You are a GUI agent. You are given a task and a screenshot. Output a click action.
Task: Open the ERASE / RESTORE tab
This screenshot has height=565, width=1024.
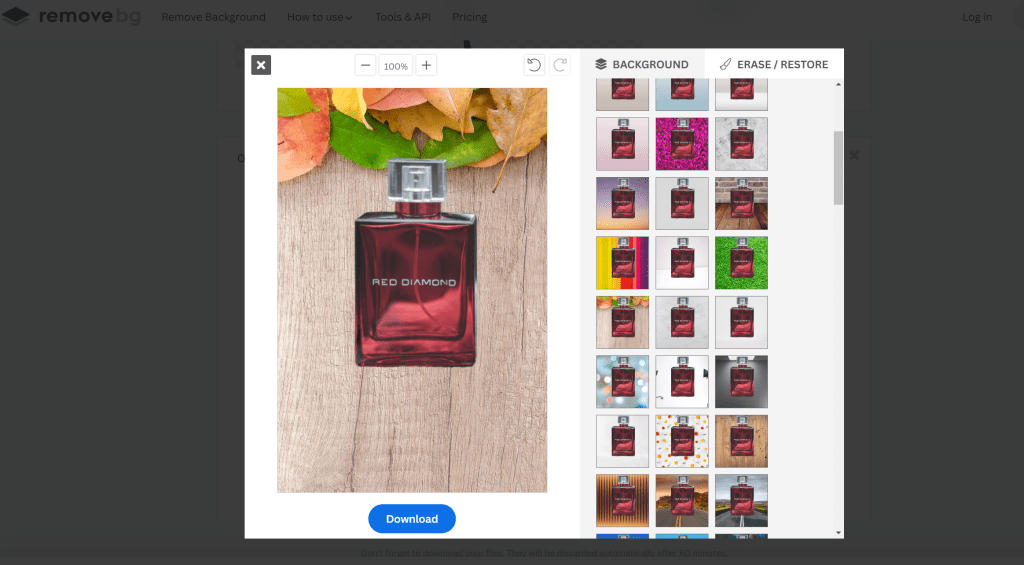click(774, 64)
